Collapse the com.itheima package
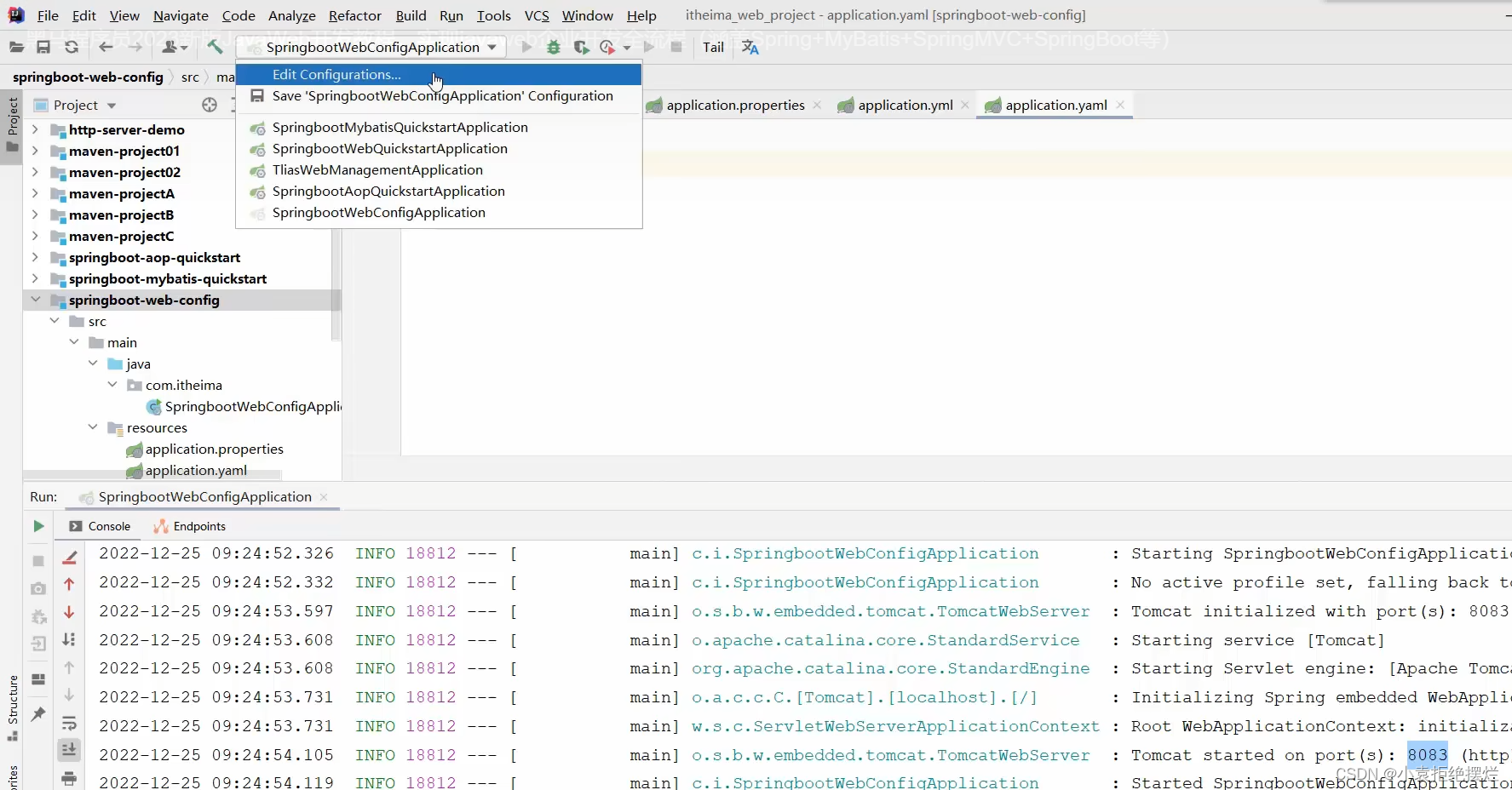 pyautogui.click(x=112, y=385)
